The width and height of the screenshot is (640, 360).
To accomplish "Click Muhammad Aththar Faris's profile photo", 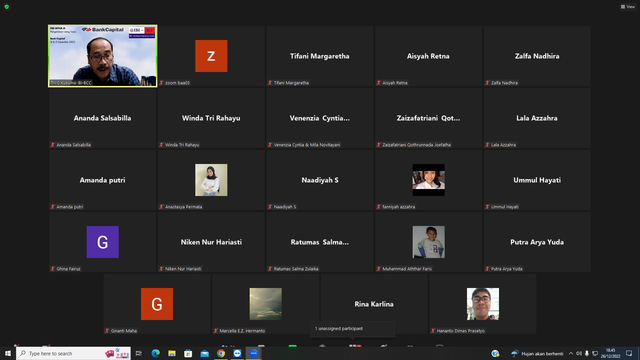I will [x=428, y=242].
